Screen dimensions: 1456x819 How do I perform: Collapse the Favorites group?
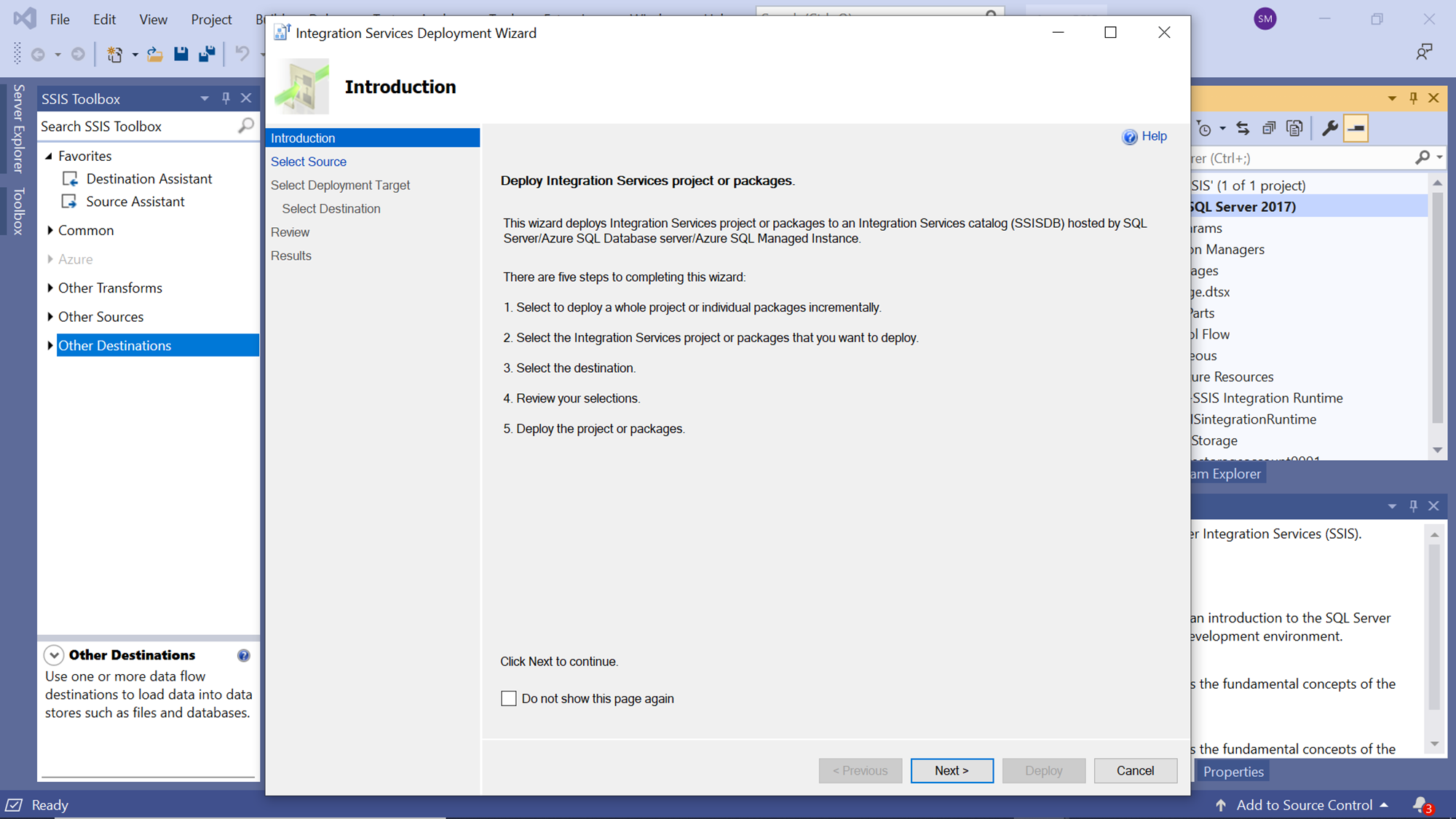pos(49,156)
